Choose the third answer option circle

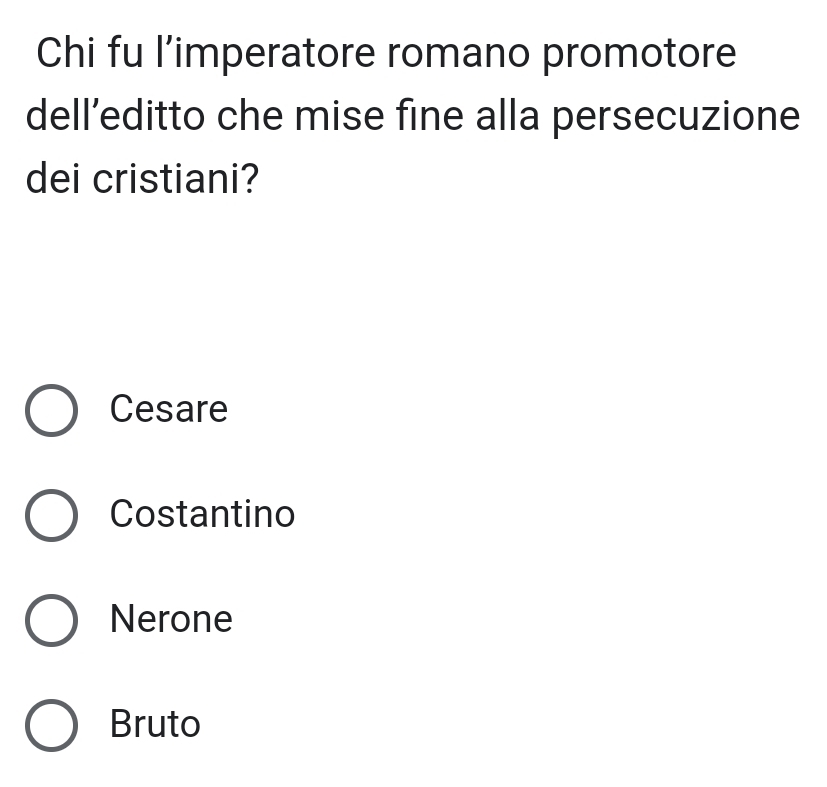coord(51,620)
